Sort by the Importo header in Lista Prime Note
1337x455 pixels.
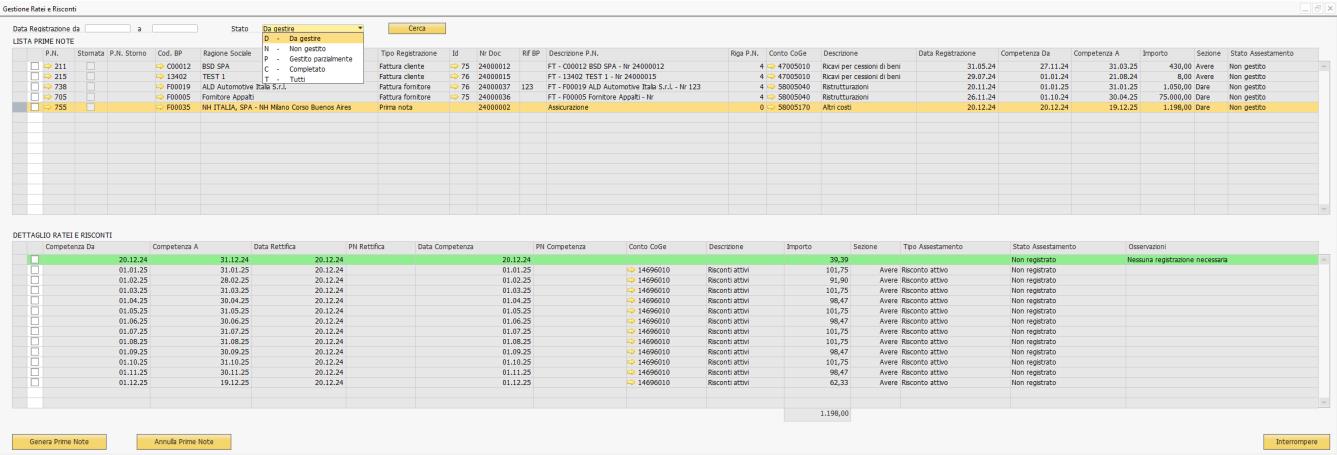pos(1167,52)
